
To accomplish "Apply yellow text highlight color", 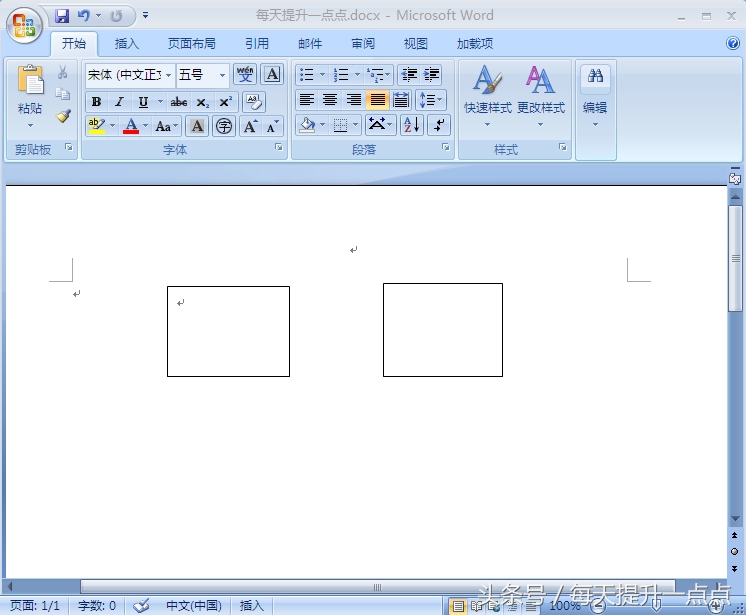I will point(97,126).
